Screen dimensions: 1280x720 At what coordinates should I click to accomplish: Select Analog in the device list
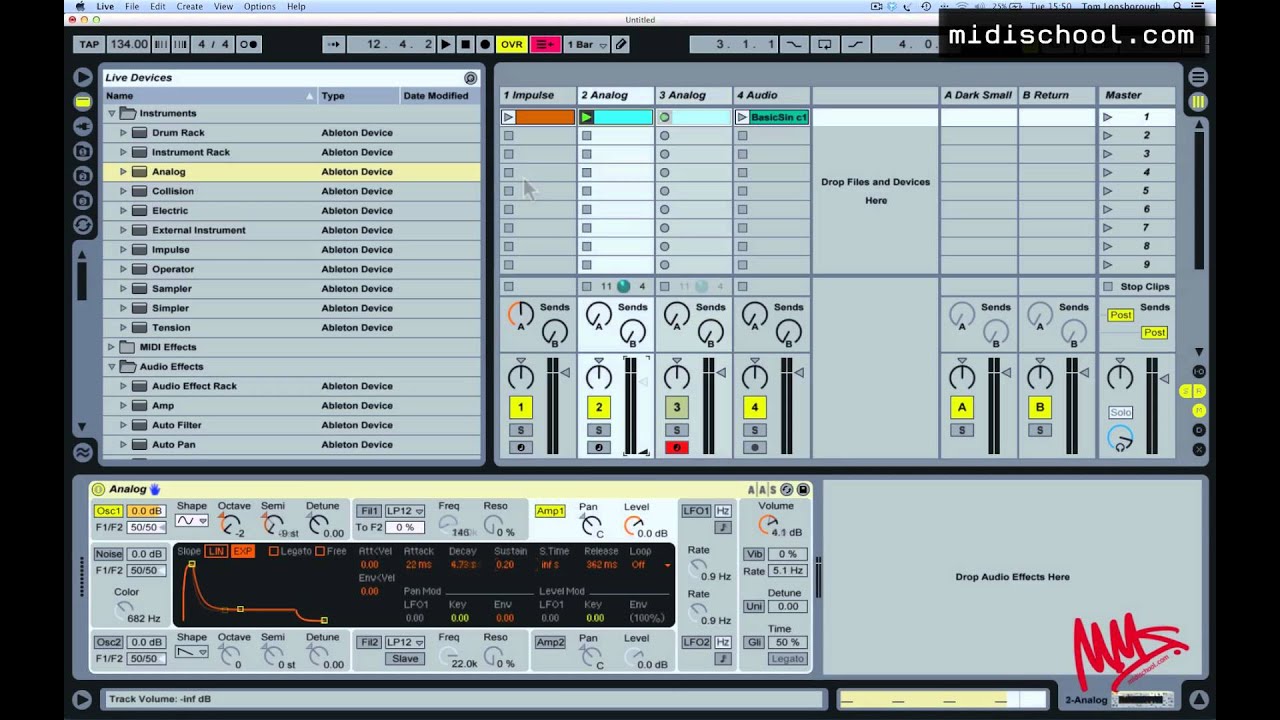[291, 171]
